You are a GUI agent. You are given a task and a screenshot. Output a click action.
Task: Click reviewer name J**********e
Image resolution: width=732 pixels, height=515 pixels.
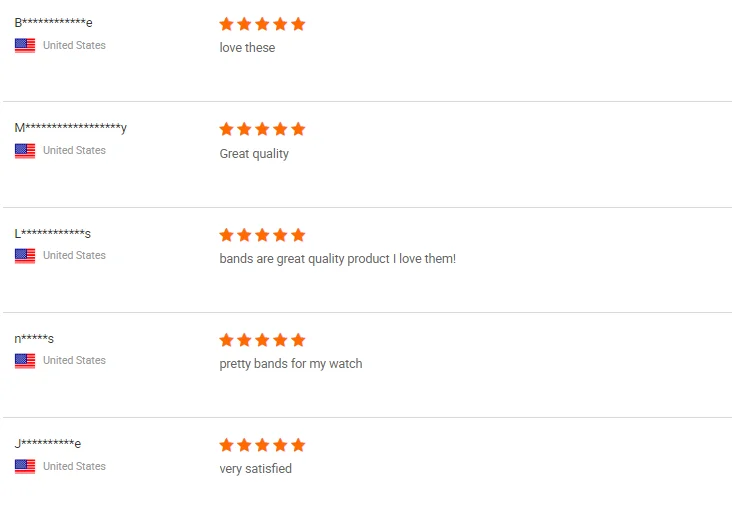[48, 443]
